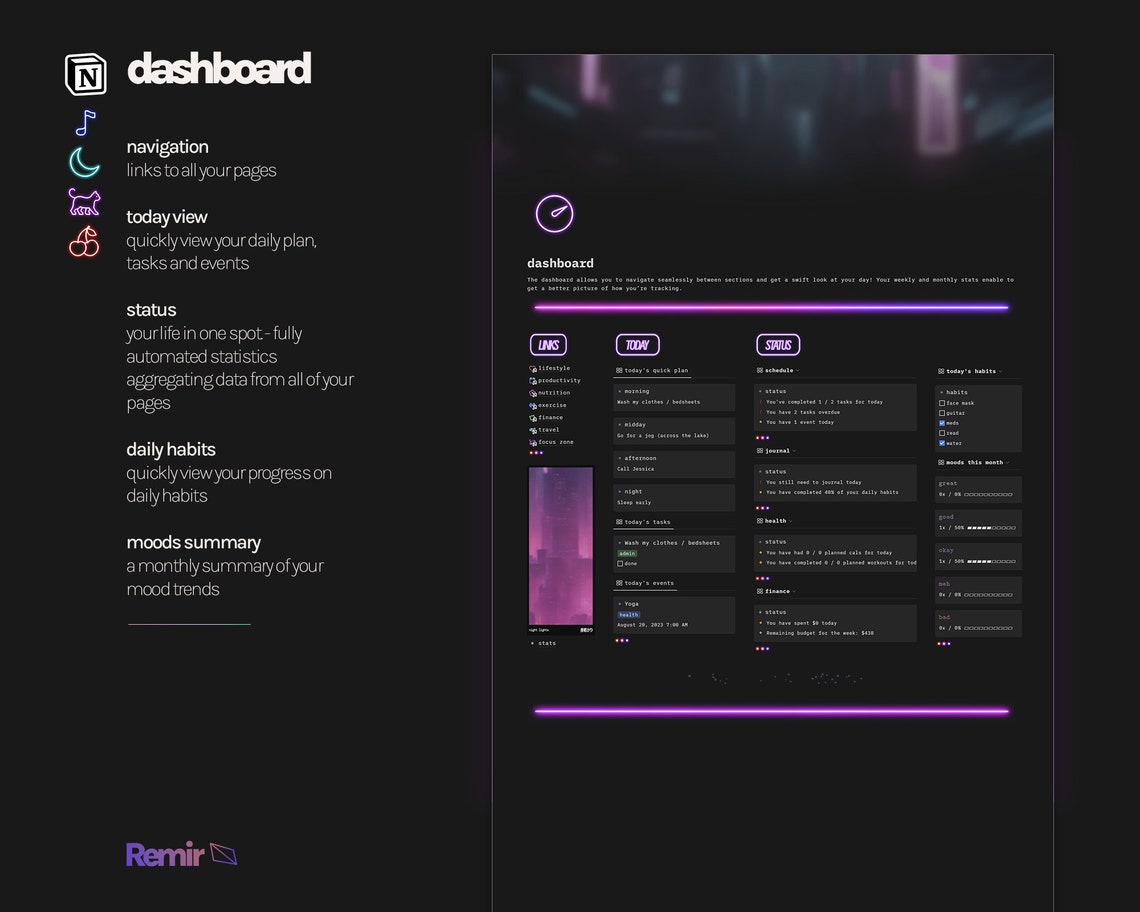Click the purple speedometer dashboard icon

[555, 213]
